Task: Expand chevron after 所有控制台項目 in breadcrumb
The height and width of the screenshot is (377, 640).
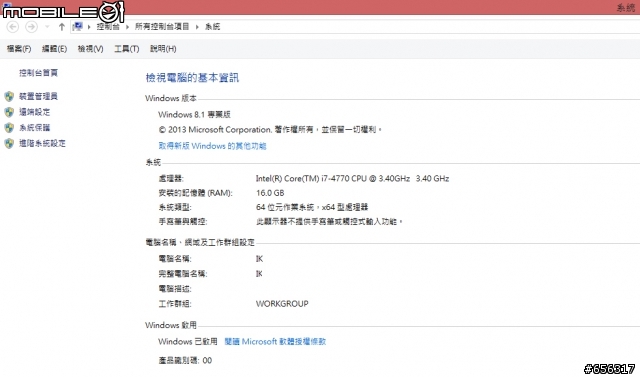Action: pos(197,27)
